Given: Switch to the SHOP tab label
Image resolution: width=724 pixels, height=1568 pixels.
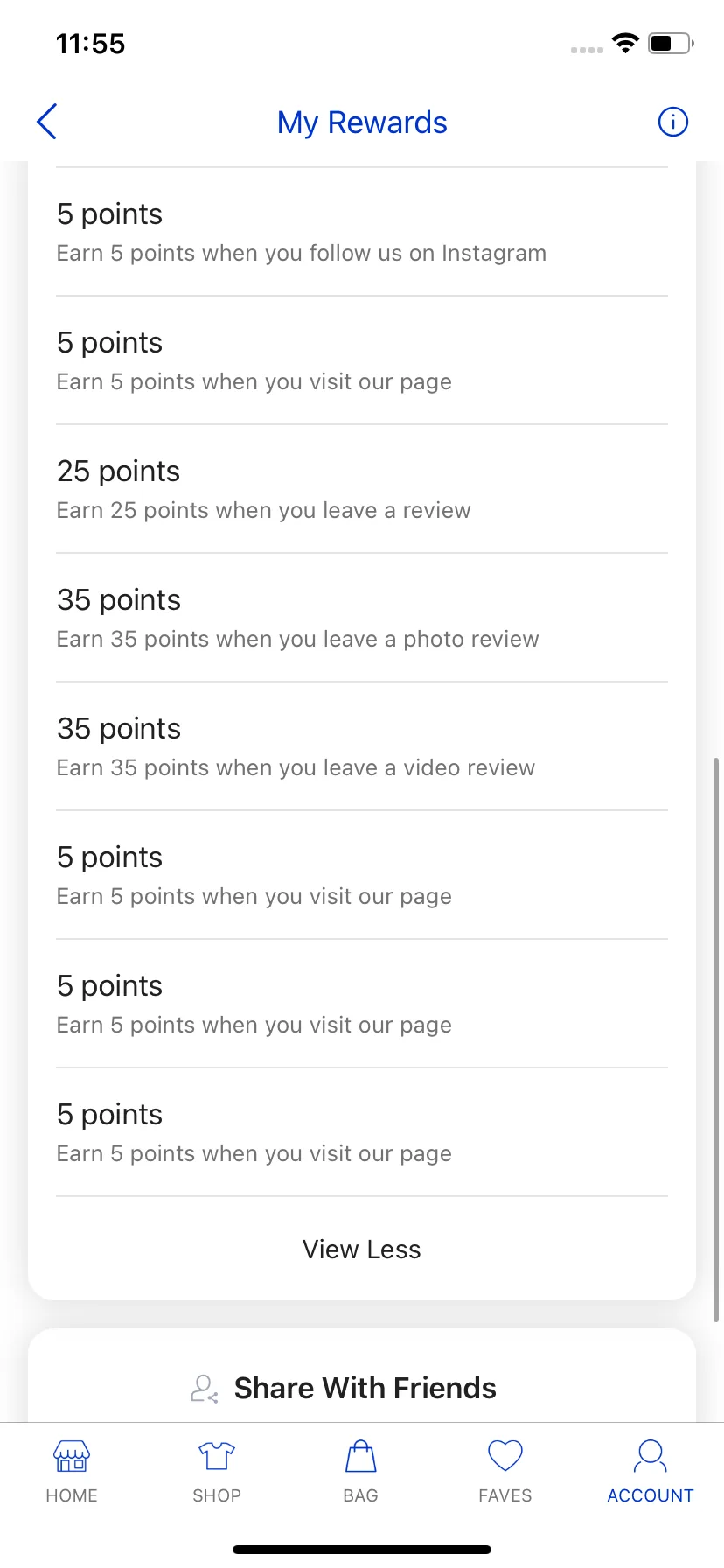Looking at the screenshot, I should (x=217, y=1495).
